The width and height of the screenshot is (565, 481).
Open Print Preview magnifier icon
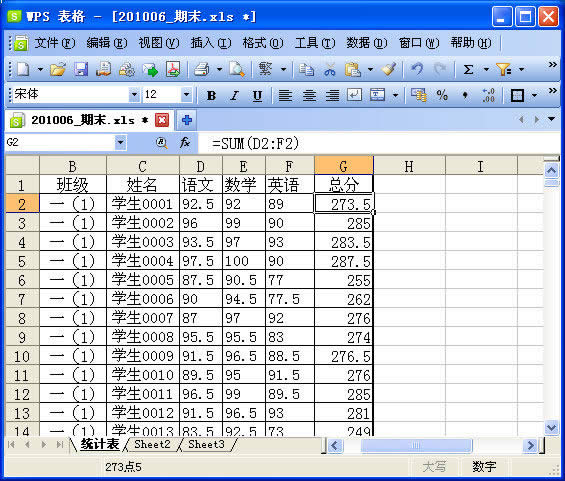(237, 69)
